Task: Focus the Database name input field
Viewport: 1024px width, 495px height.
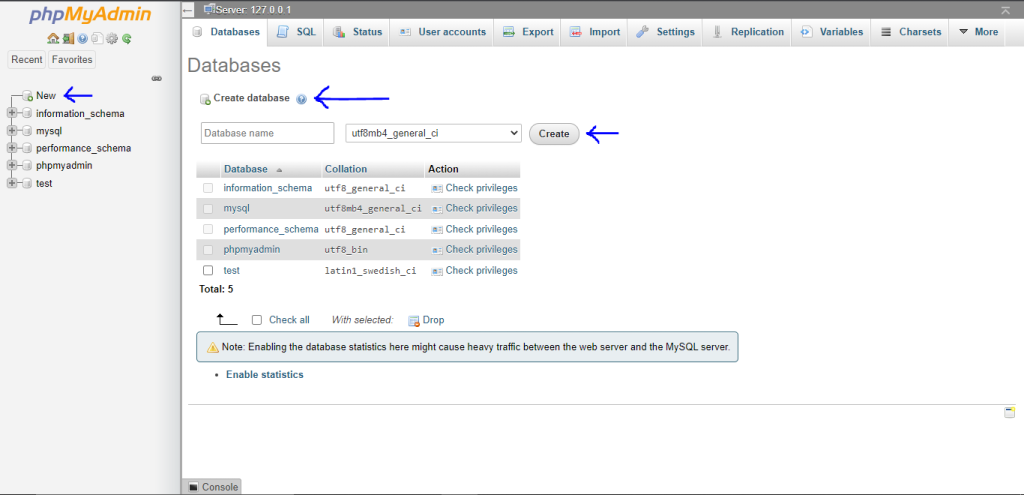Action: pyautogui.click(x=268, y=133)
